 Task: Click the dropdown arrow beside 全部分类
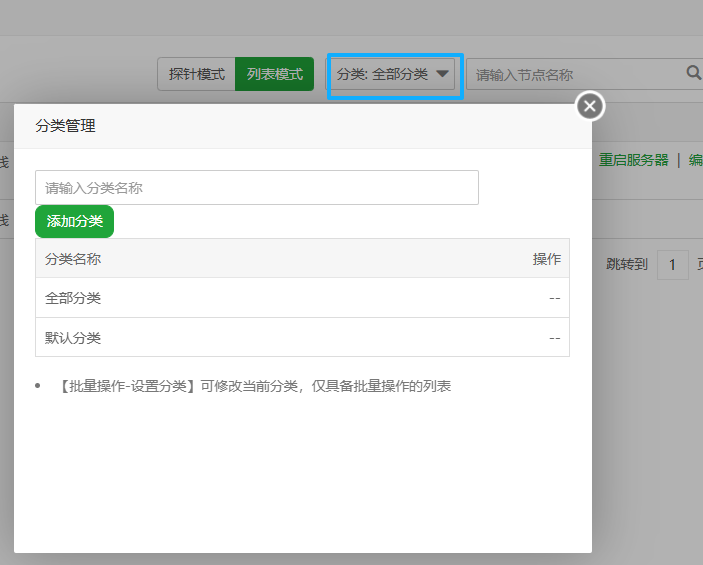click(x=443, y=74)
